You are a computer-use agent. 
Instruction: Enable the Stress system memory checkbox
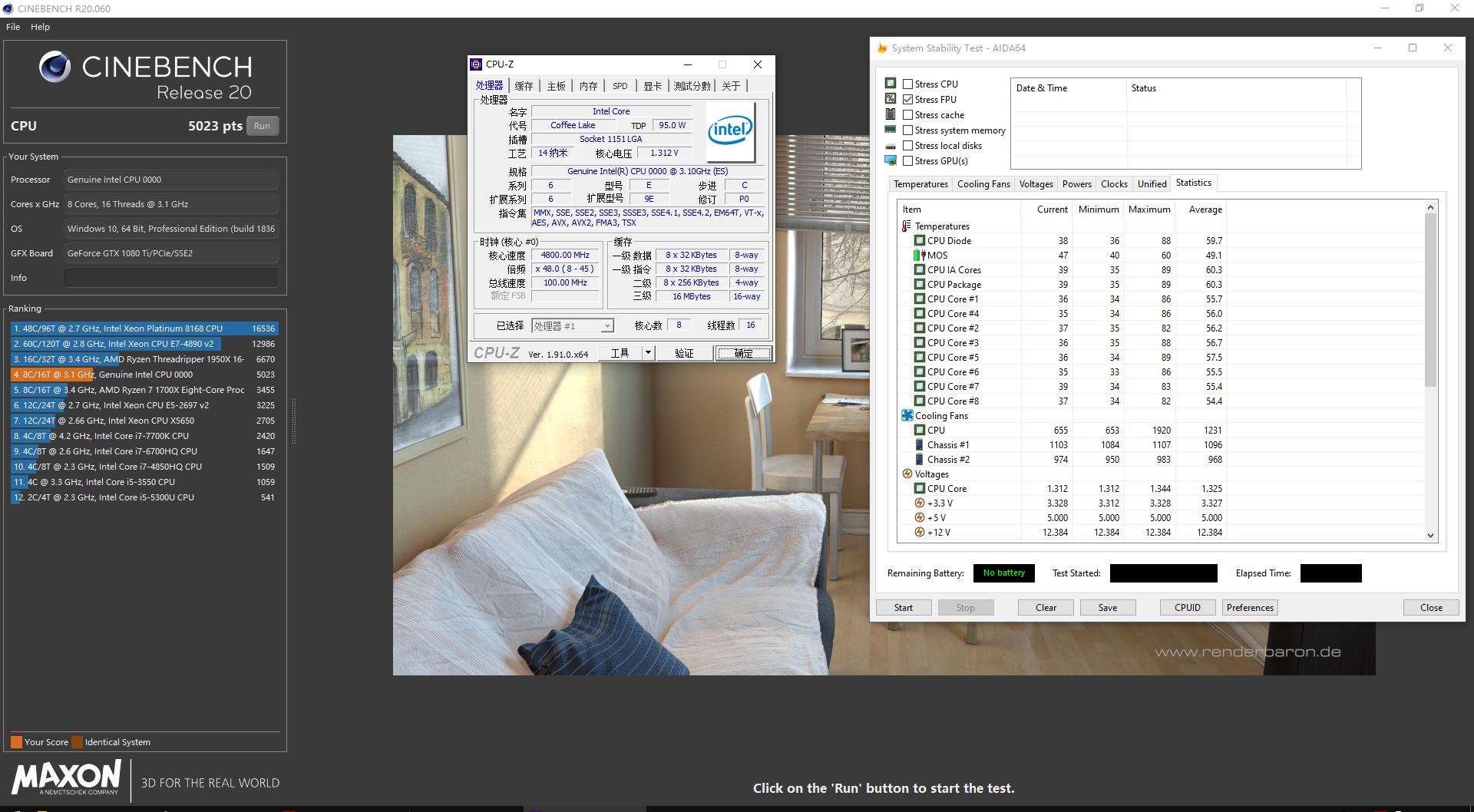[908, 130]
